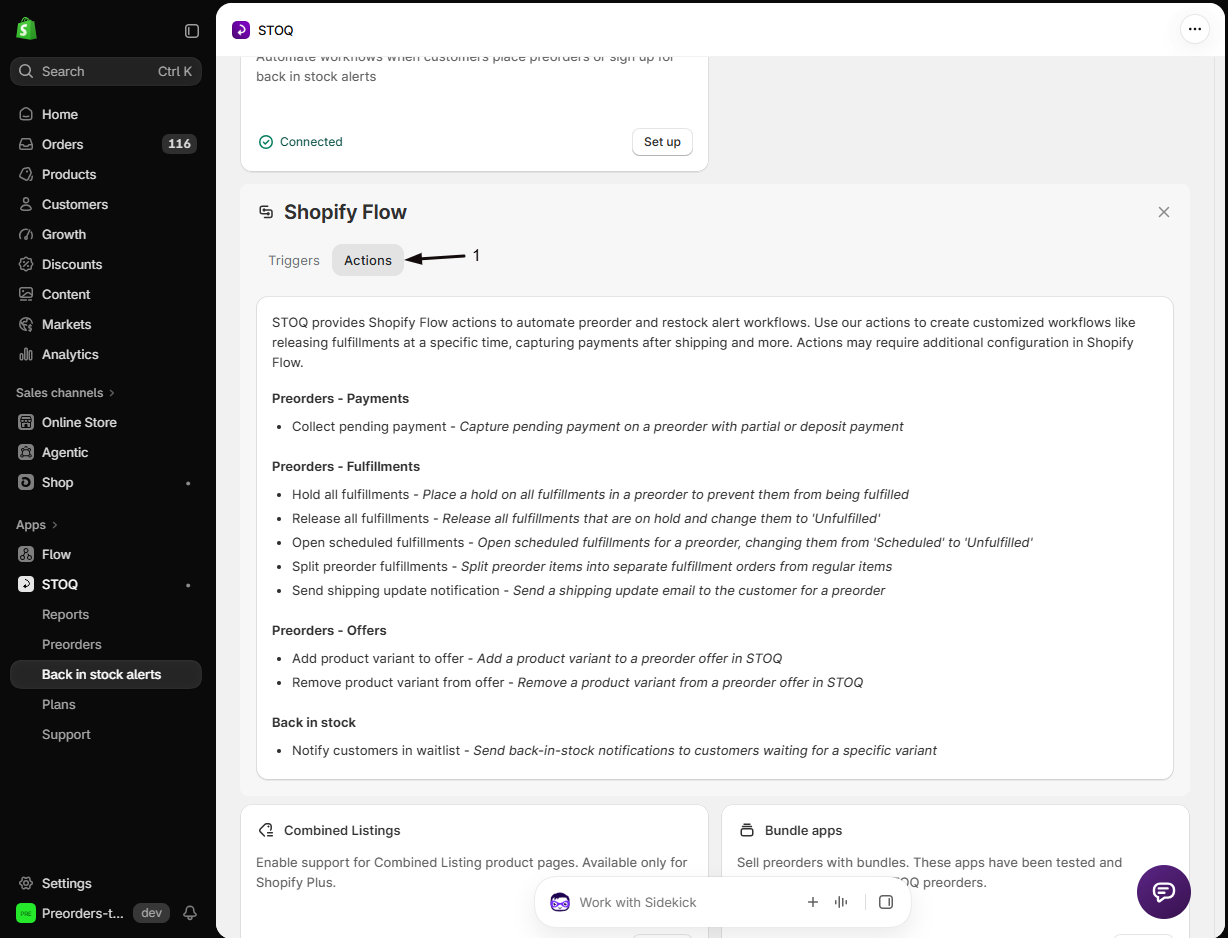Expand the Sales channels section

65,393
